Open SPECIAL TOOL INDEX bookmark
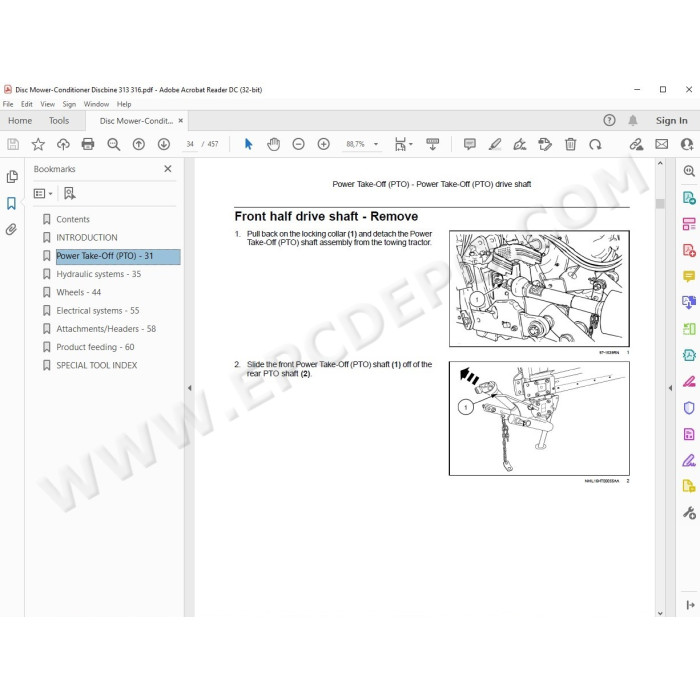 96,366
